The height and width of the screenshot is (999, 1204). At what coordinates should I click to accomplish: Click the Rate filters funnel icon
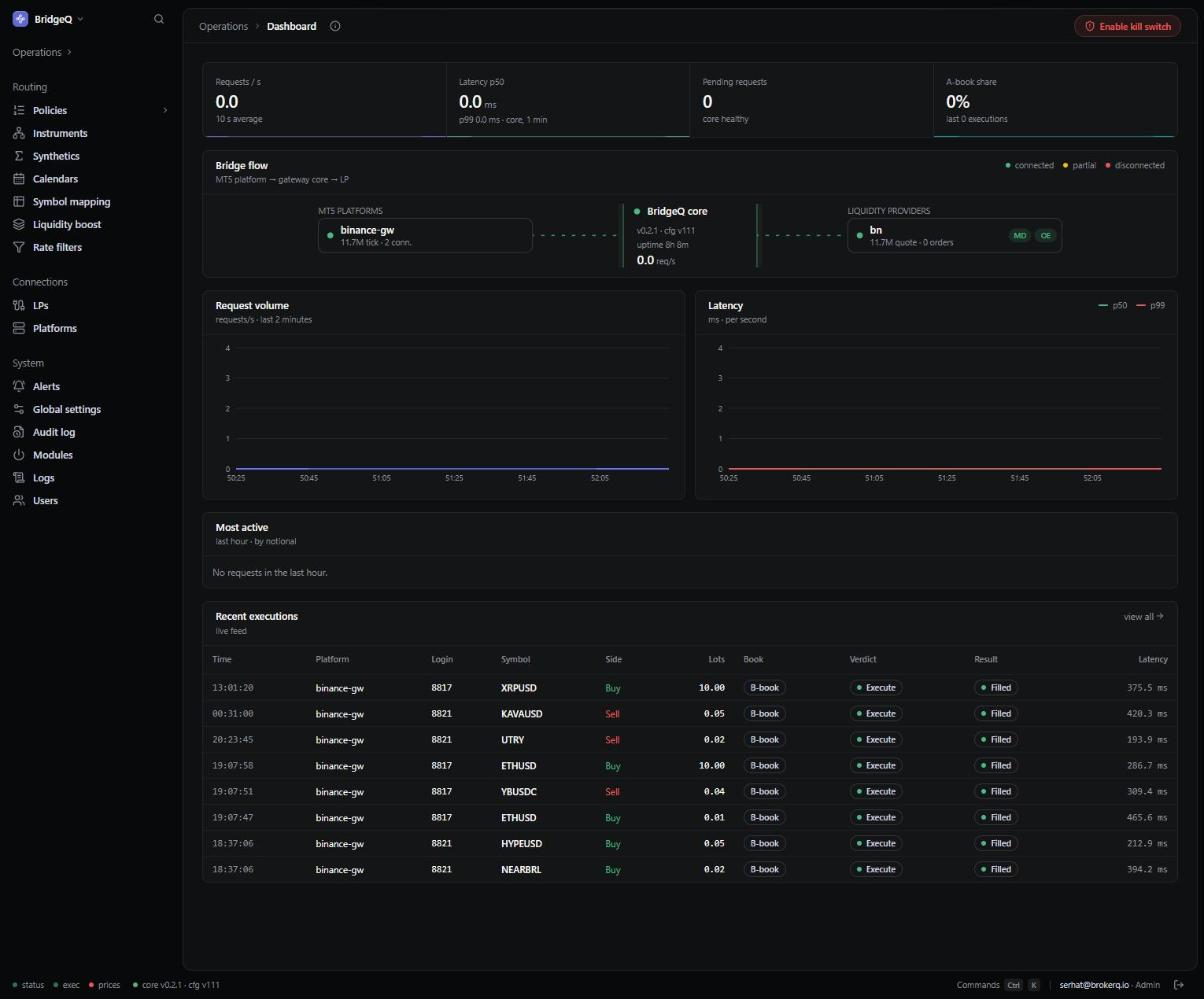pos(19,247)
